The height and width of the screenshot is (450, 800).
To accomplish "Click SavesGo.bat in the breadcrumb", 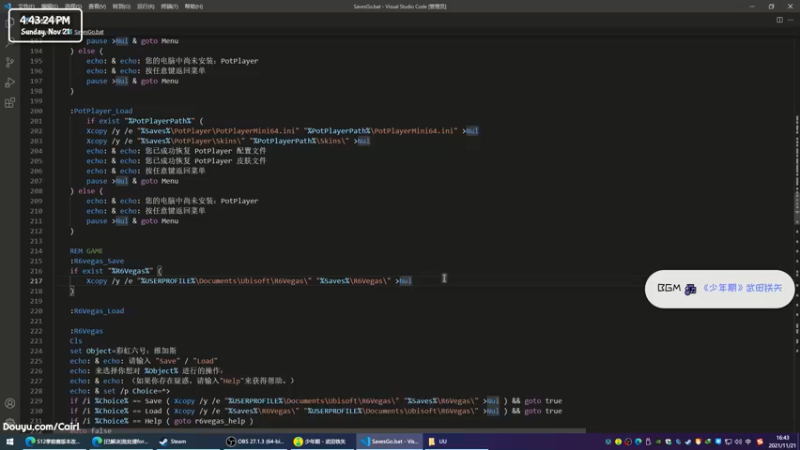I will tap(89, 32).
